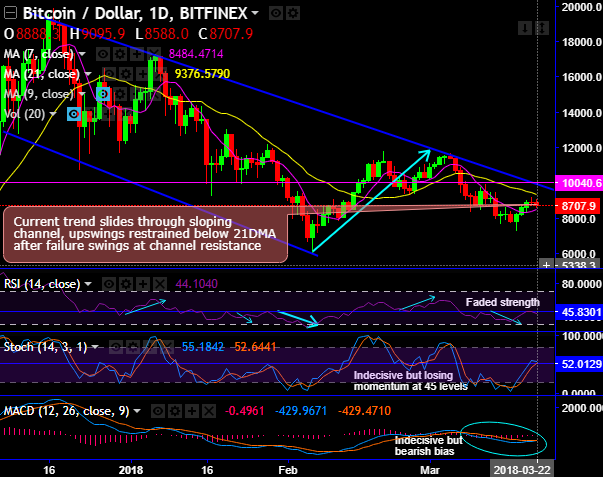
Task: Expand the Stoch (14, 3, 1) dropdown arrow
Action: [x=95, y=347]
